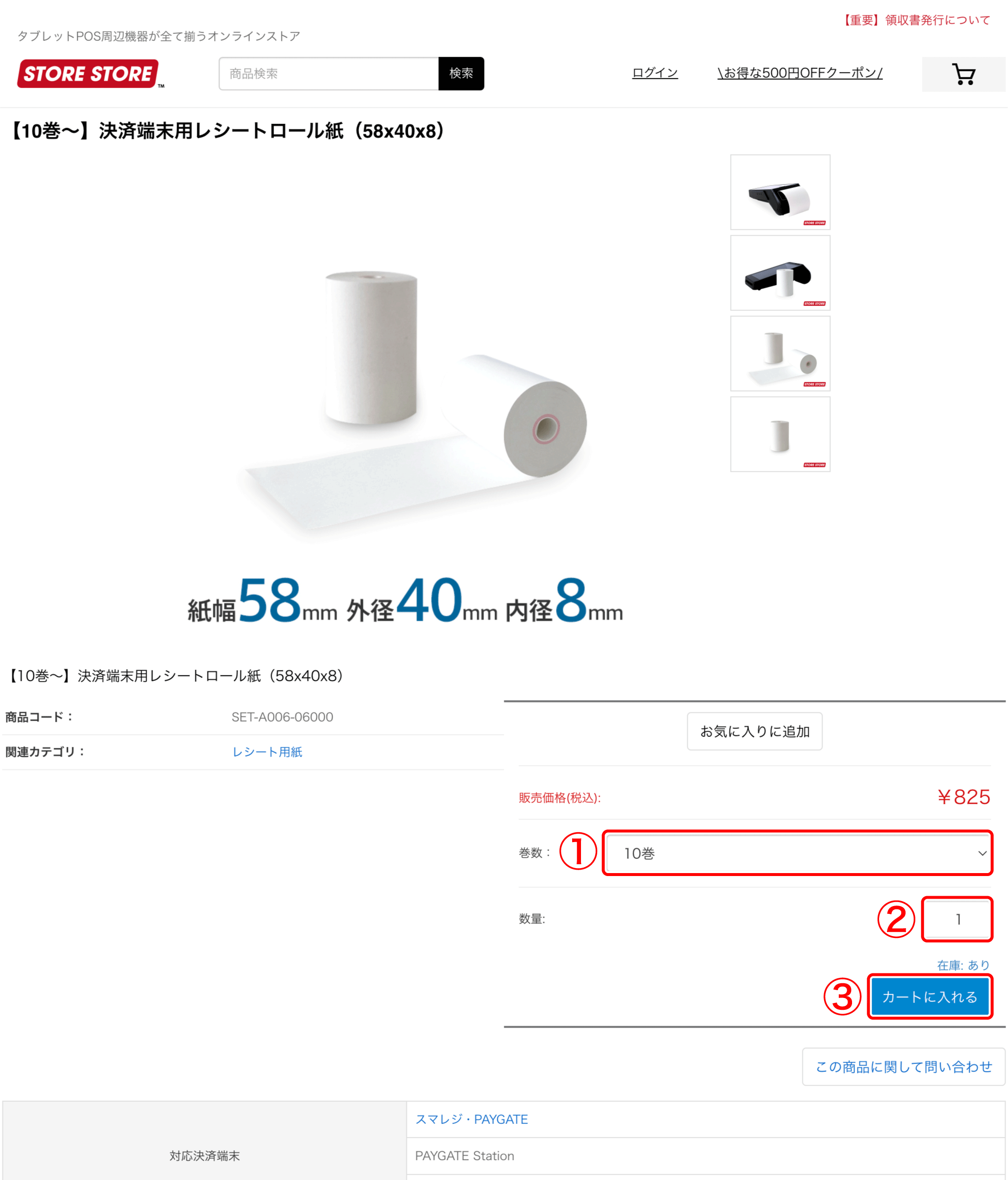Screen dimensions: 1008x1180
Task: Focus the 数量 quantity field
Action: pyautogui.click(x=957, y=919)
